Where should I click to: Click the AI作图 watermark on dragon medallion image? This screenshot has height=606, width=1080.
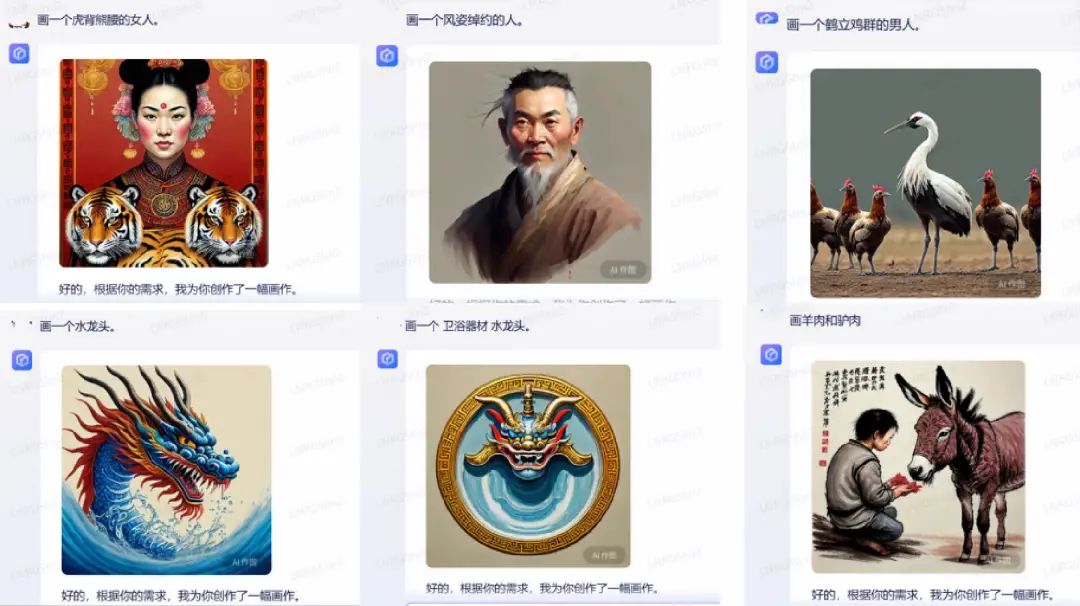pyautogui.click(x=604, y=554)
